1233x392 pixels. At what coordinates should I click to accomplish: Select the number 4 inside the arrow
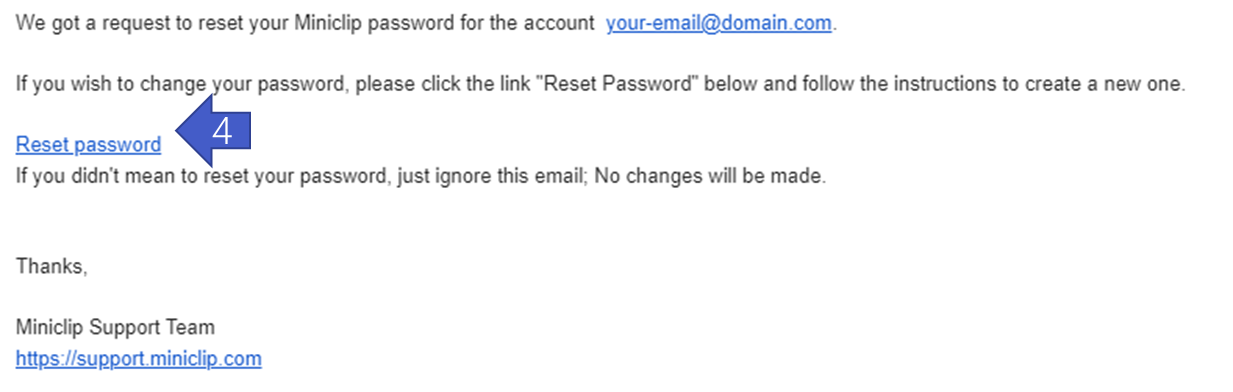(x=224, y=132)
